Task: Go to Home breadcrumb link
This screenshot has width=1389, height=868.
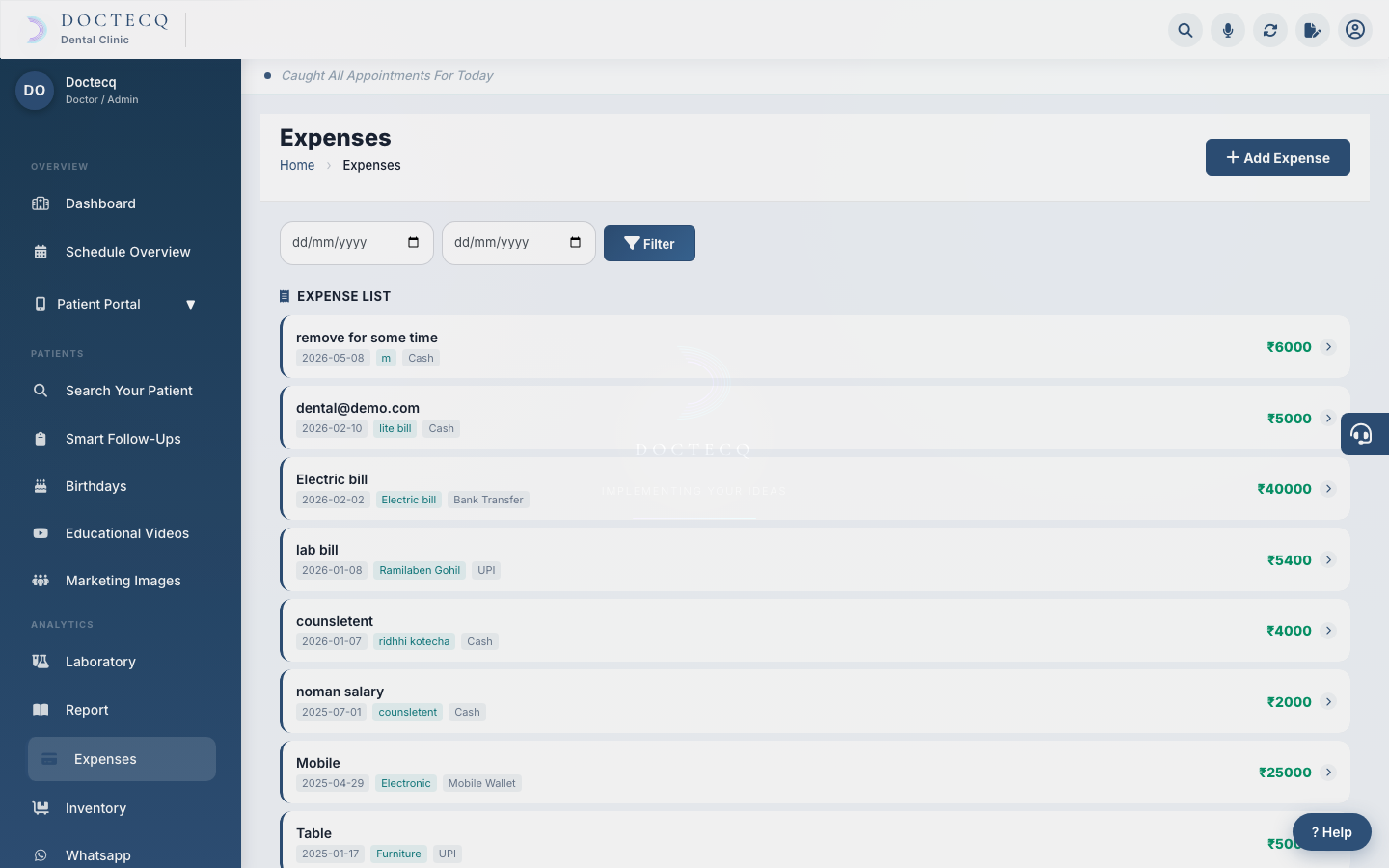Action: pos(297,165)
